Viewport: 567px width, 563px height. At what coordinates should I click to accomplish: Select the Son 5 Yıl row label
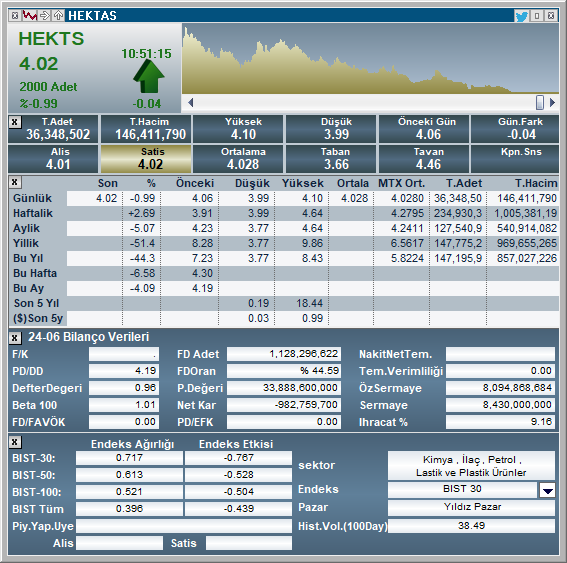(36, 303)
